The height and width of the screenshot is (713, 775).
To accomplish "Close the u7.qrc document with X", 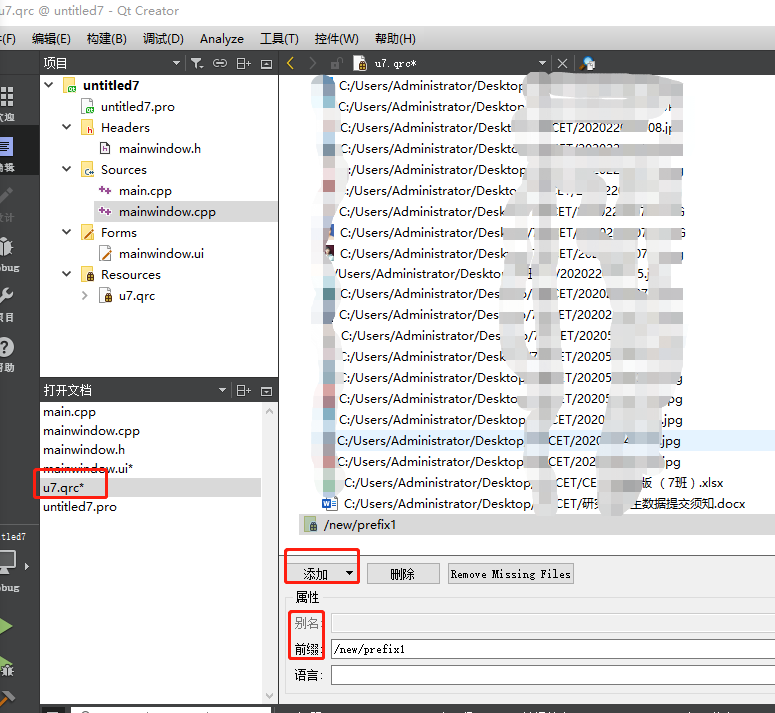I will (562, 63).
